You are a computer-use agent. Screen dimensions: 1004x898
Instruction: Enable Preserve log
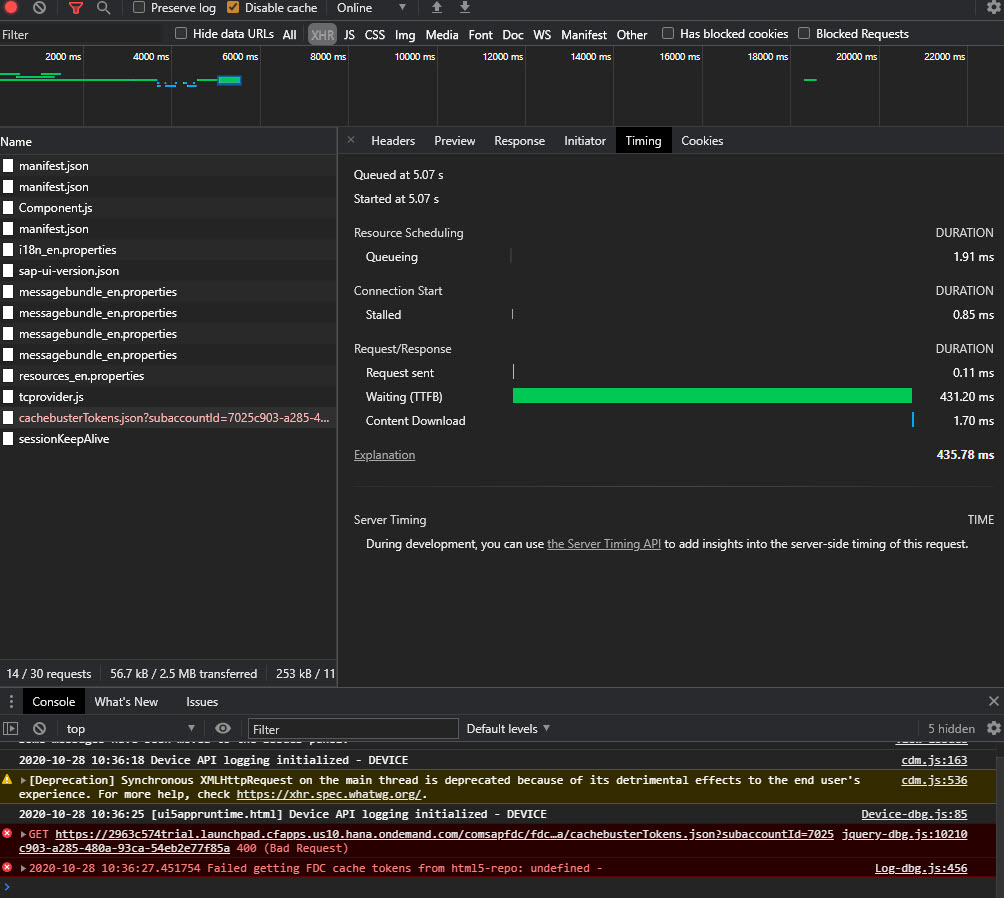[x=137, y=8]
